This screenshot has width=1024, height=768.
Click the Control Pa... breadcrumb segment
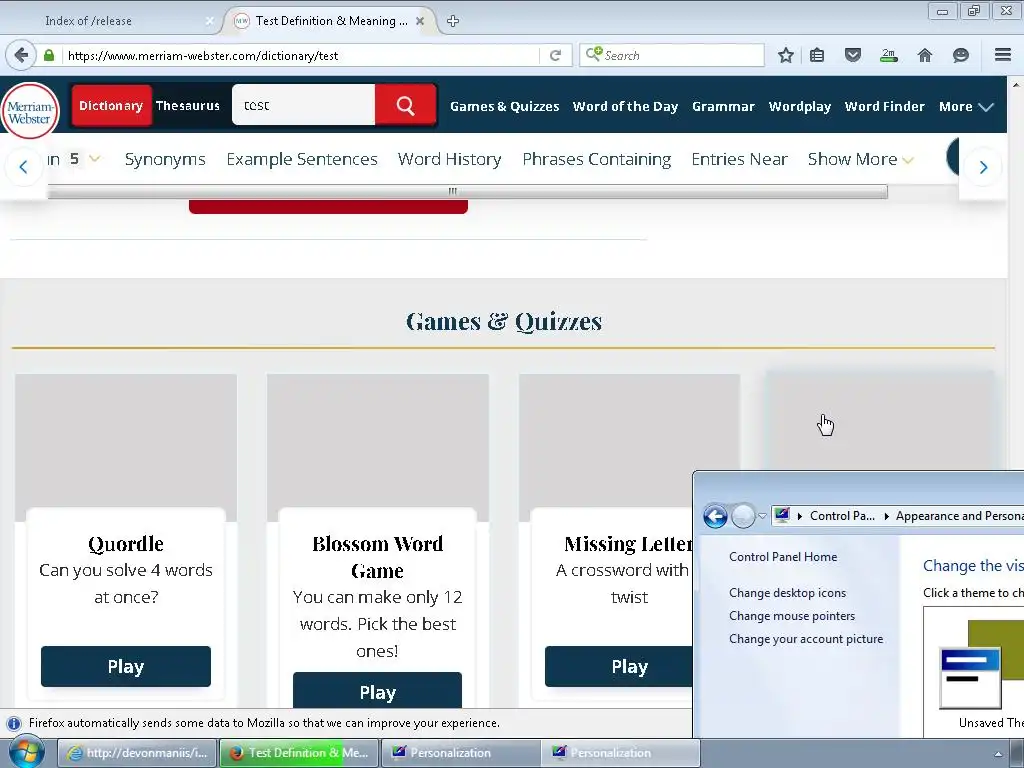pyautogui.click(x=842, y=516)
